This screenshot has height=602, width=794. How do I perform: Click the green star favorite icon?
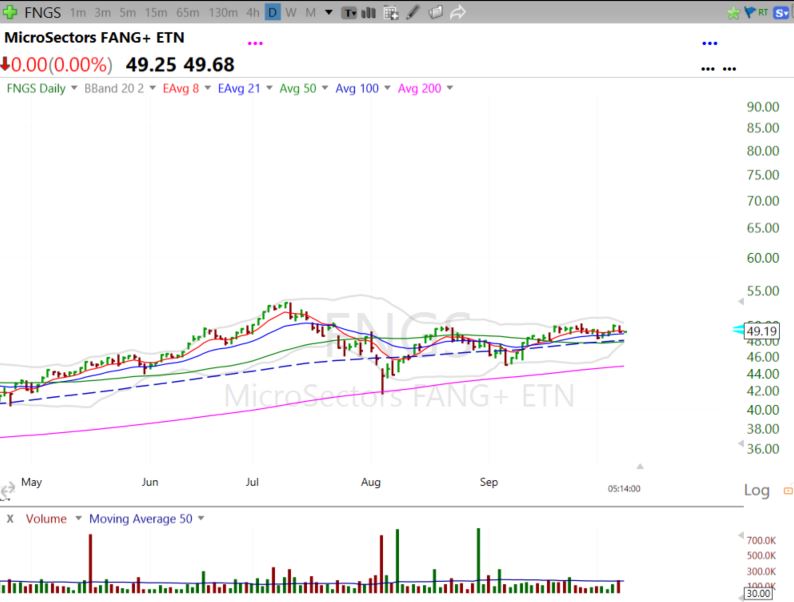click(x=733, y=13)
